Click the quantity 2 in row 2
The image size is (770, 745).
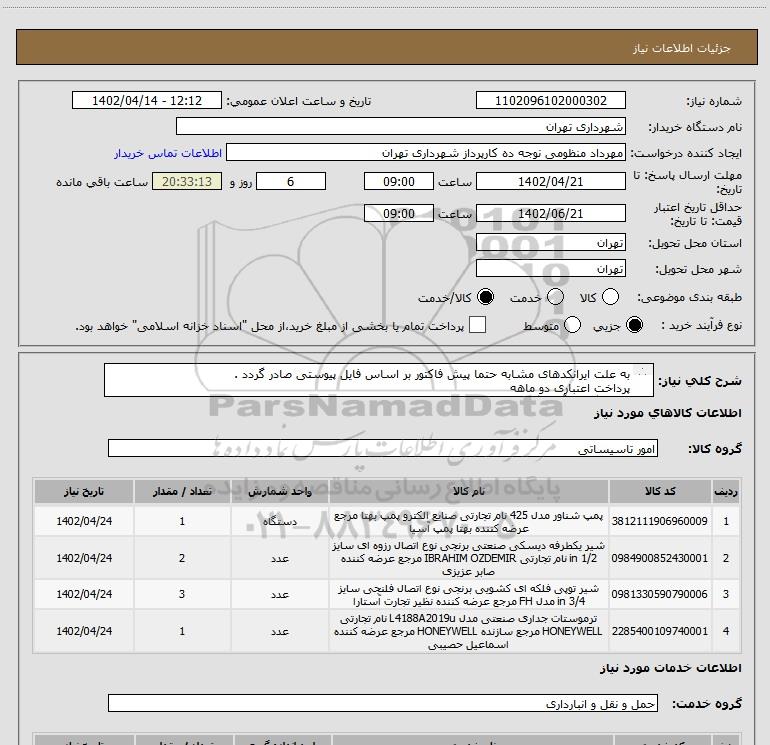pos(182,558)
